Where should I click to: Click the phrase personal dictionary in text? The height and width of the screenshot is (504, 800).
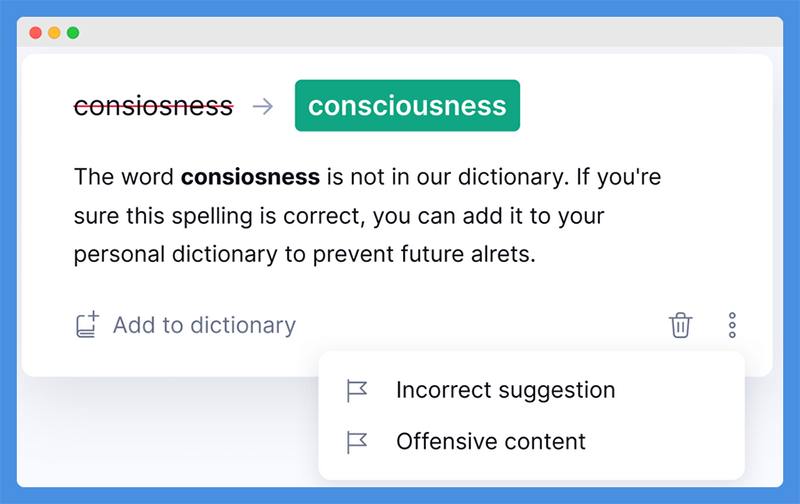[176, 255]
